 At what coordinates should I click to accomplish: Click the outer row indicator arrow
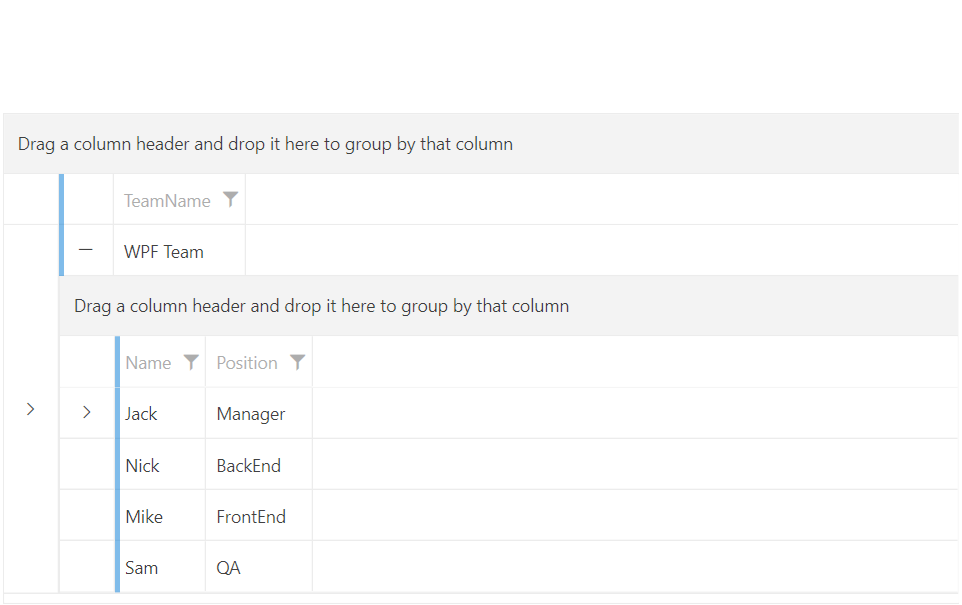pyautogui.click(x=31, y=409)
